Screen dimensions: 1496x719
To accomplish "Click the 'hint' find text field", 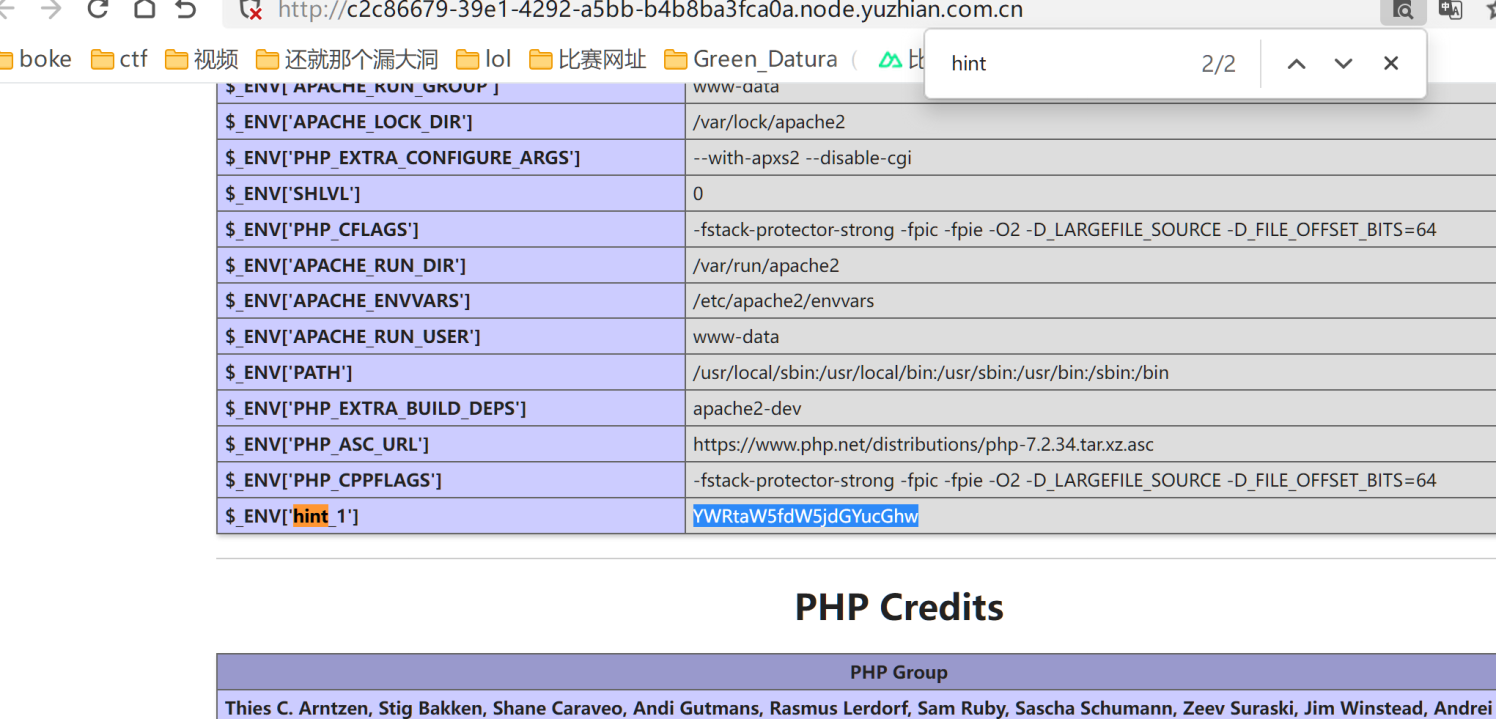I will point(1060,64).
